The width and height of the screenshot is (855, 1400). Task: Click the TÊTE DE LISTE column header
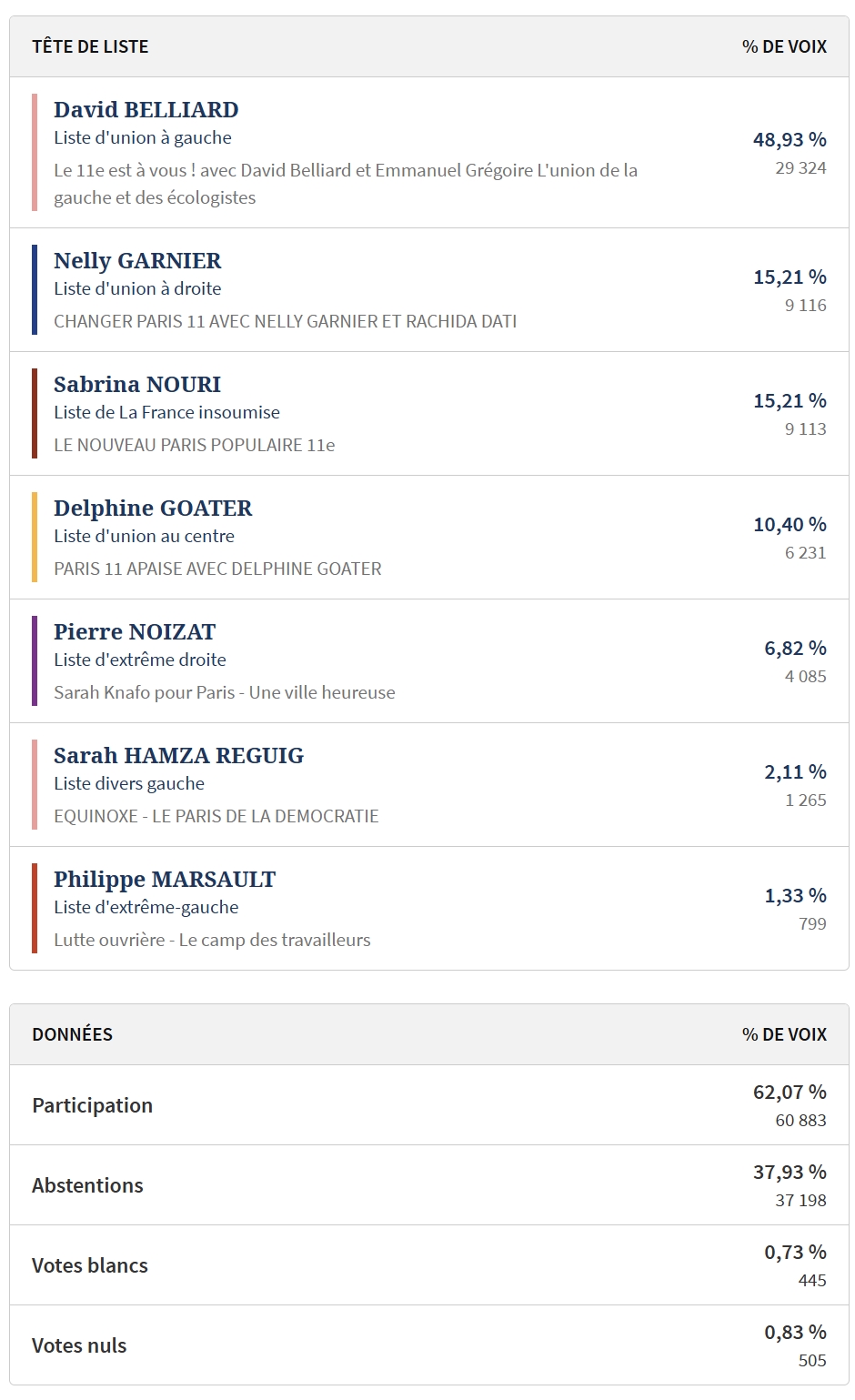90,46
